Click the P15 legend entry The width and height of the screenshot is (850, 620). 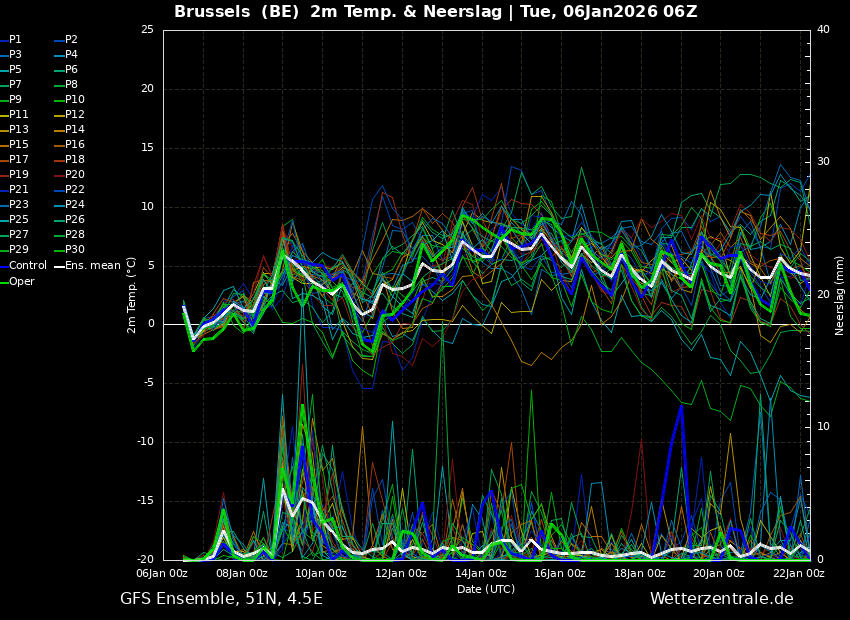click(x=14, y=145)
